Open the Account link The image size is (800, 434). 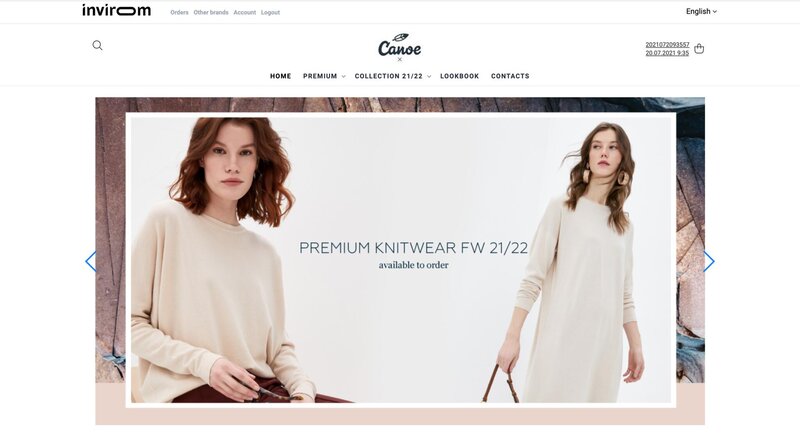(244, 12)
